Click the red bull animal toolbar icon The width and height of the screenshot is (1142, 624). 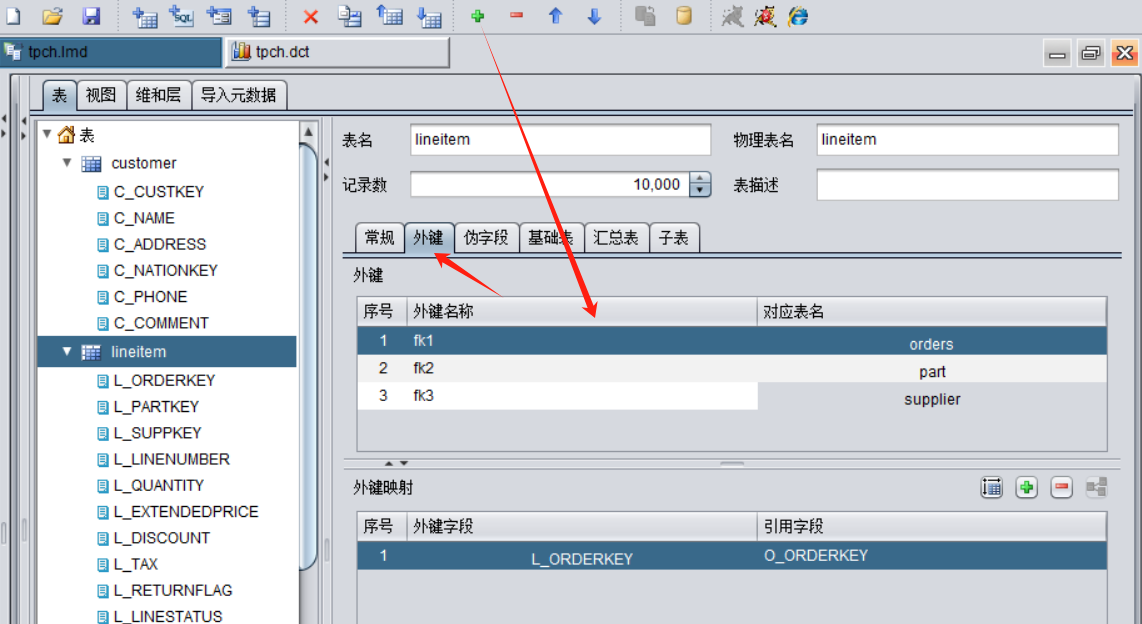click(x=765, y=16)
